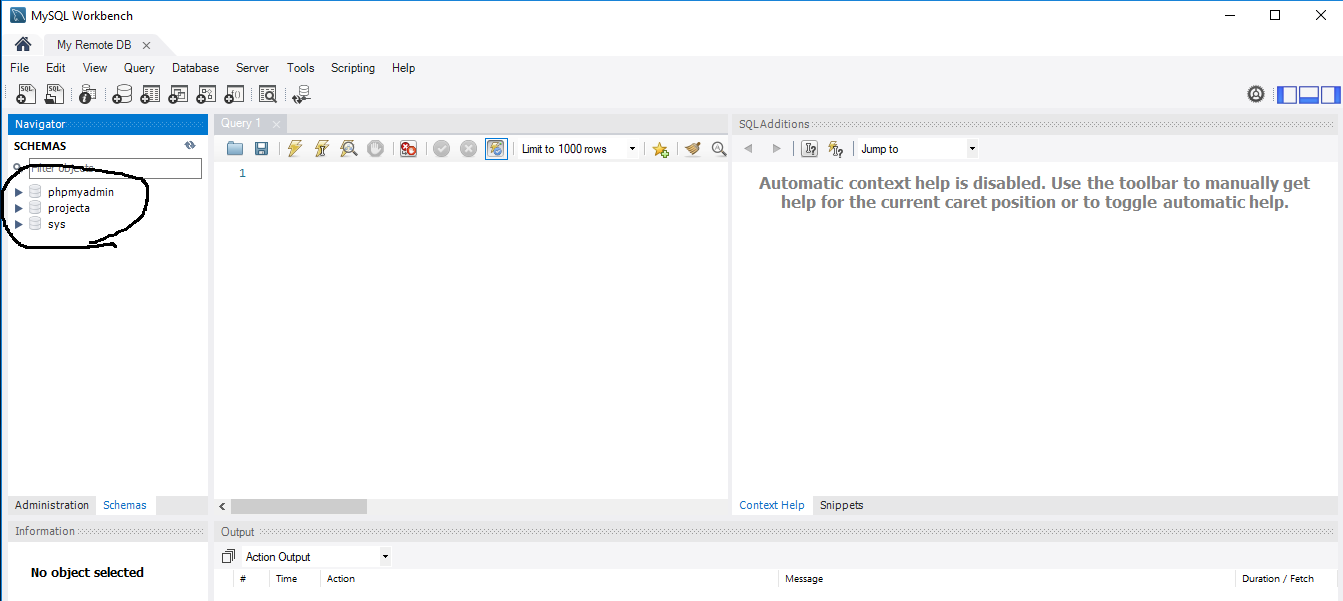Save snippet star icon
This screenshot has height=601, width=1343.
click(660, 149)
